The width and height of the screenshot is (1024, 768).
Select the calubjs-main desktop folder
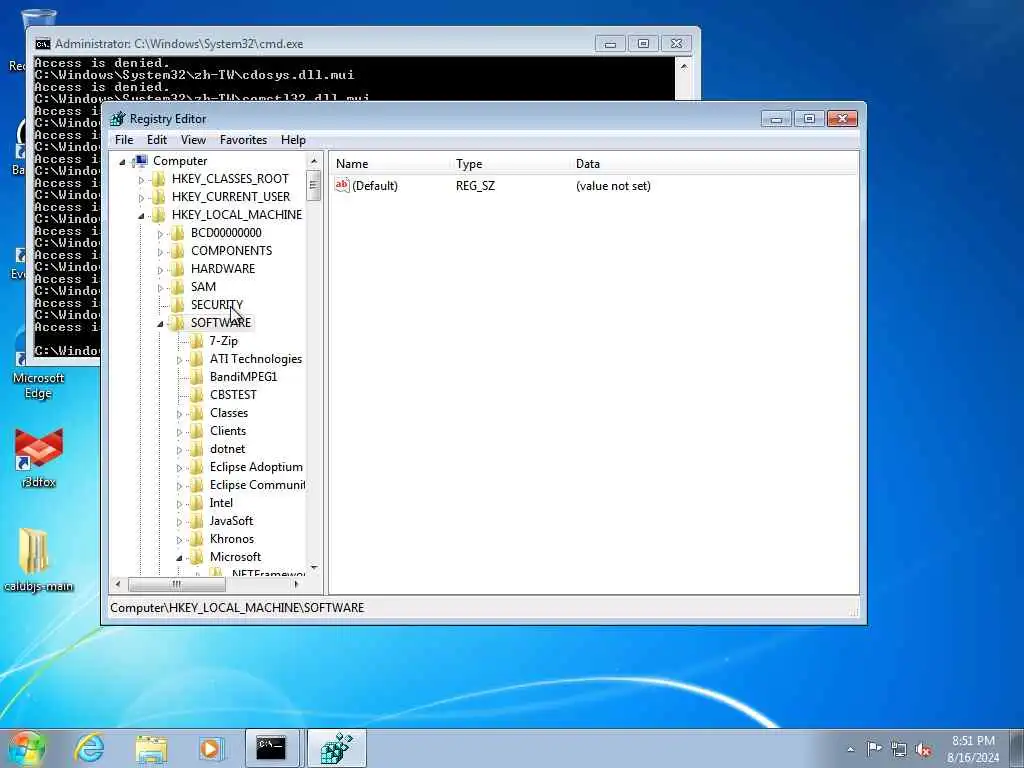point(39,560)
